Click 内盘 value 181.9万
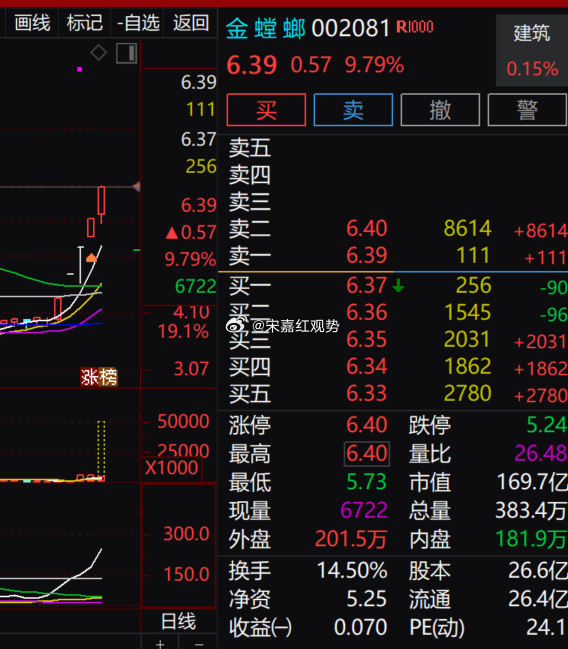Screen dimensions: 568x649 tap(531, 539)
